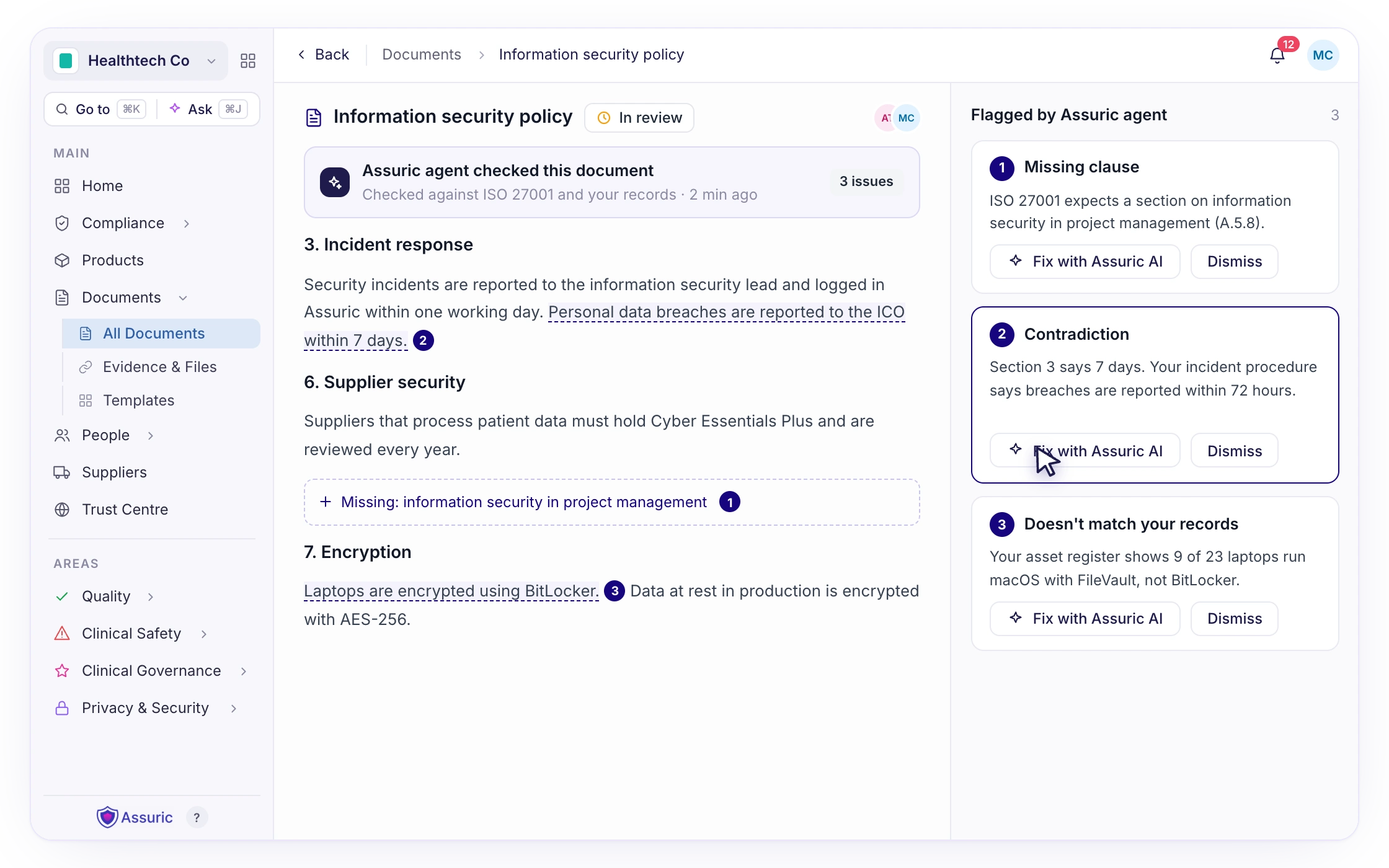Expand the Quality area chevron
Screen dimensions: 1389x868
[151, 596]
